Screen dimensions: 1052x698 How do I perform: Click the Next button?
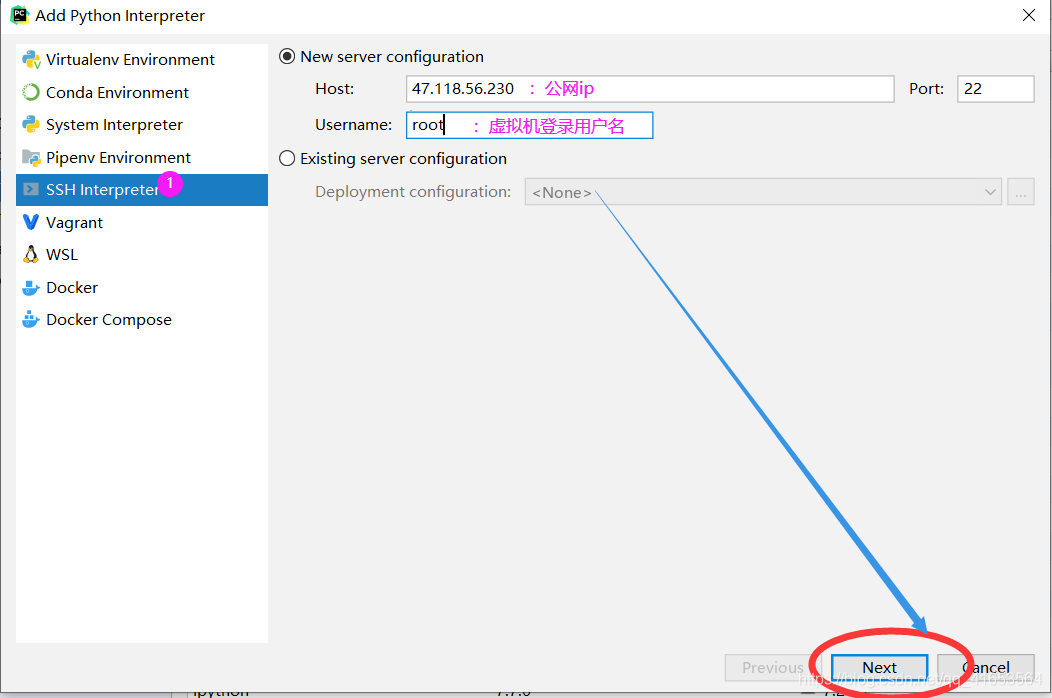(x=880, y=668)
